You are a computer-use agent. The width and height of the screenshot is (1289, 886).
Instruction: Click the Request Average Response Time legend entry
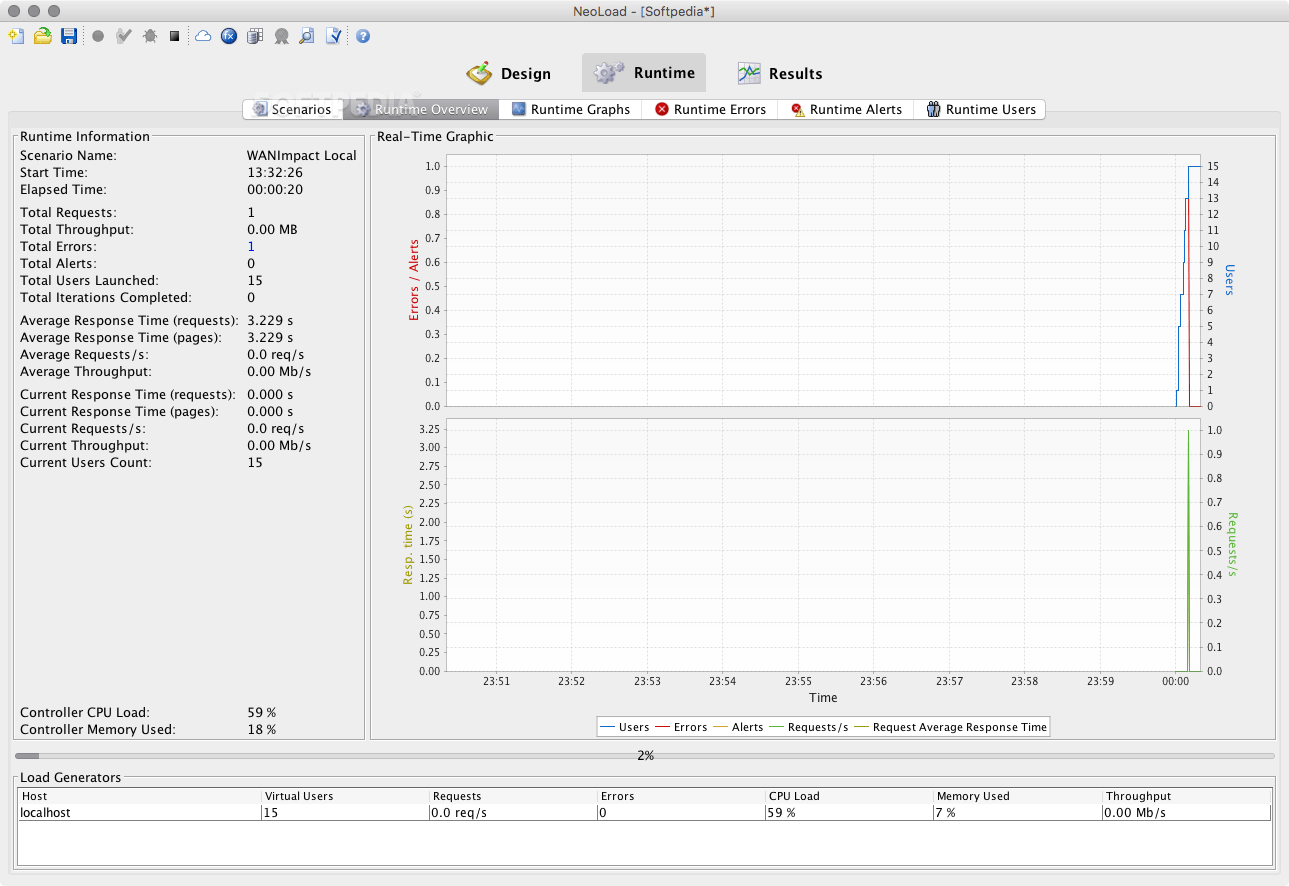point(950,727)
